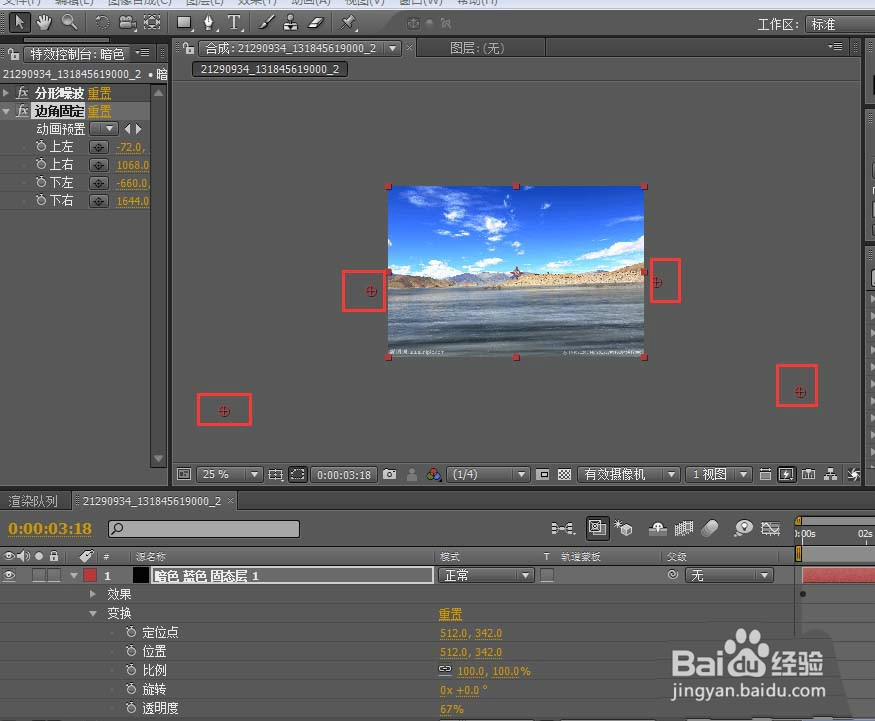Click the Always Preview This View icon

[x=184, y=474]
